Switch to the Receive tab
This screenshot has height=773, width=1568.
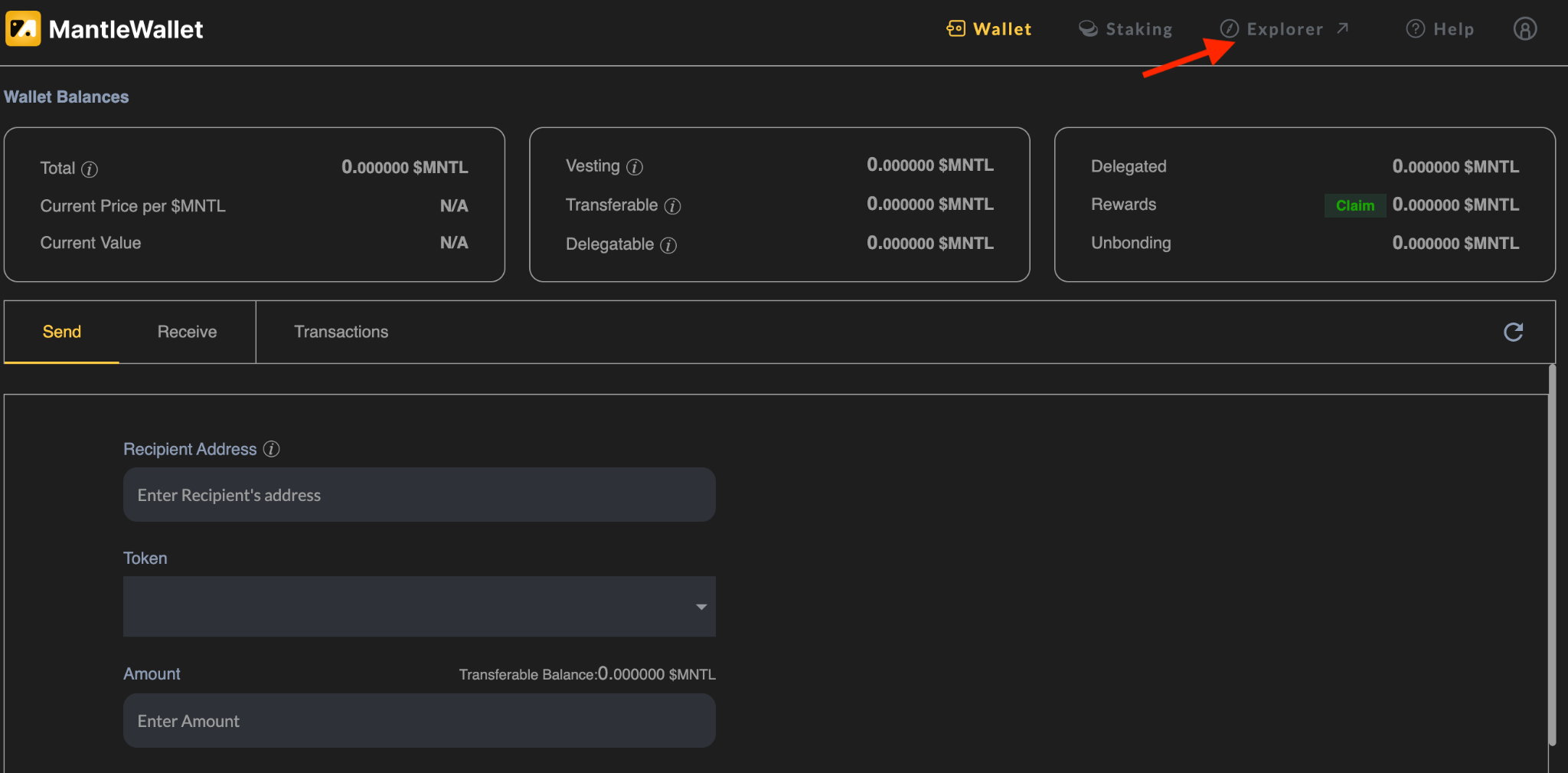coord(187,332)
